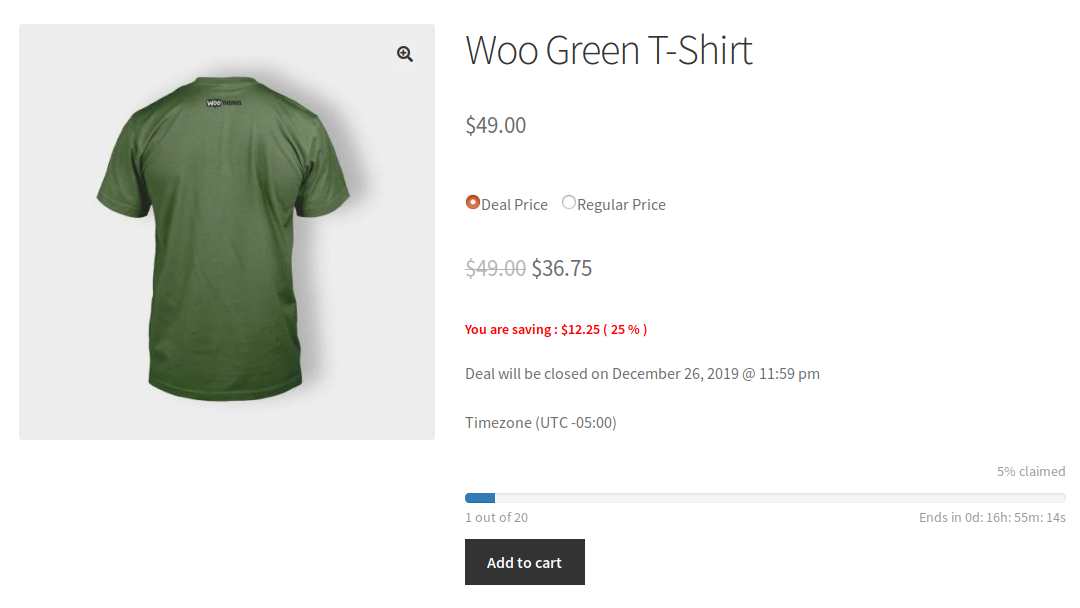Click the Add to cart button
The height and width of the screenshot is (608, 1080).
click(x=524, y=561)
